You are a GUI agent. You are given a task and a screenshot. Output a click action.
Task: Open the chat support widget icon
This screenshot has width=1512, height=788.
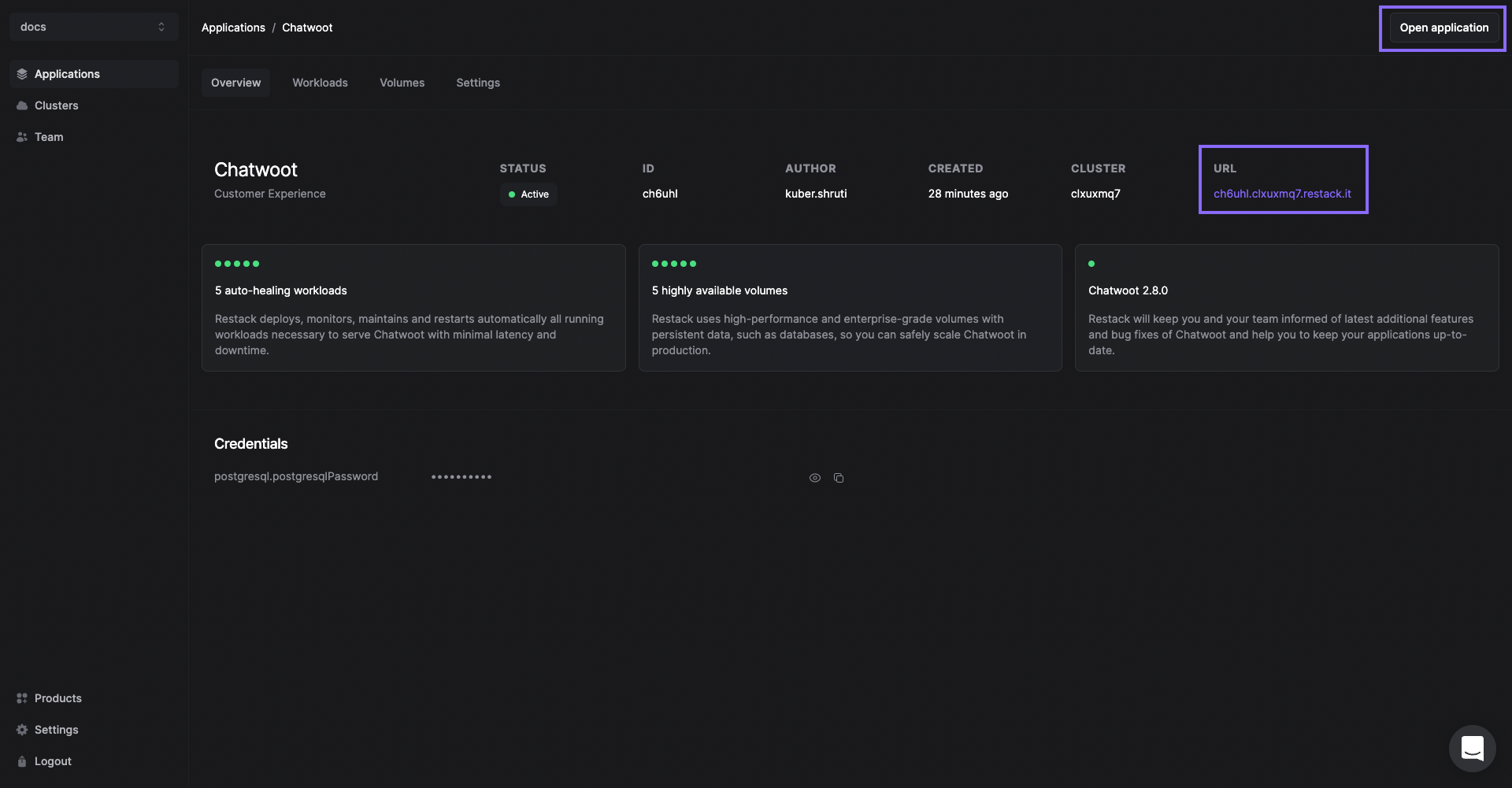click(1473, 749)
